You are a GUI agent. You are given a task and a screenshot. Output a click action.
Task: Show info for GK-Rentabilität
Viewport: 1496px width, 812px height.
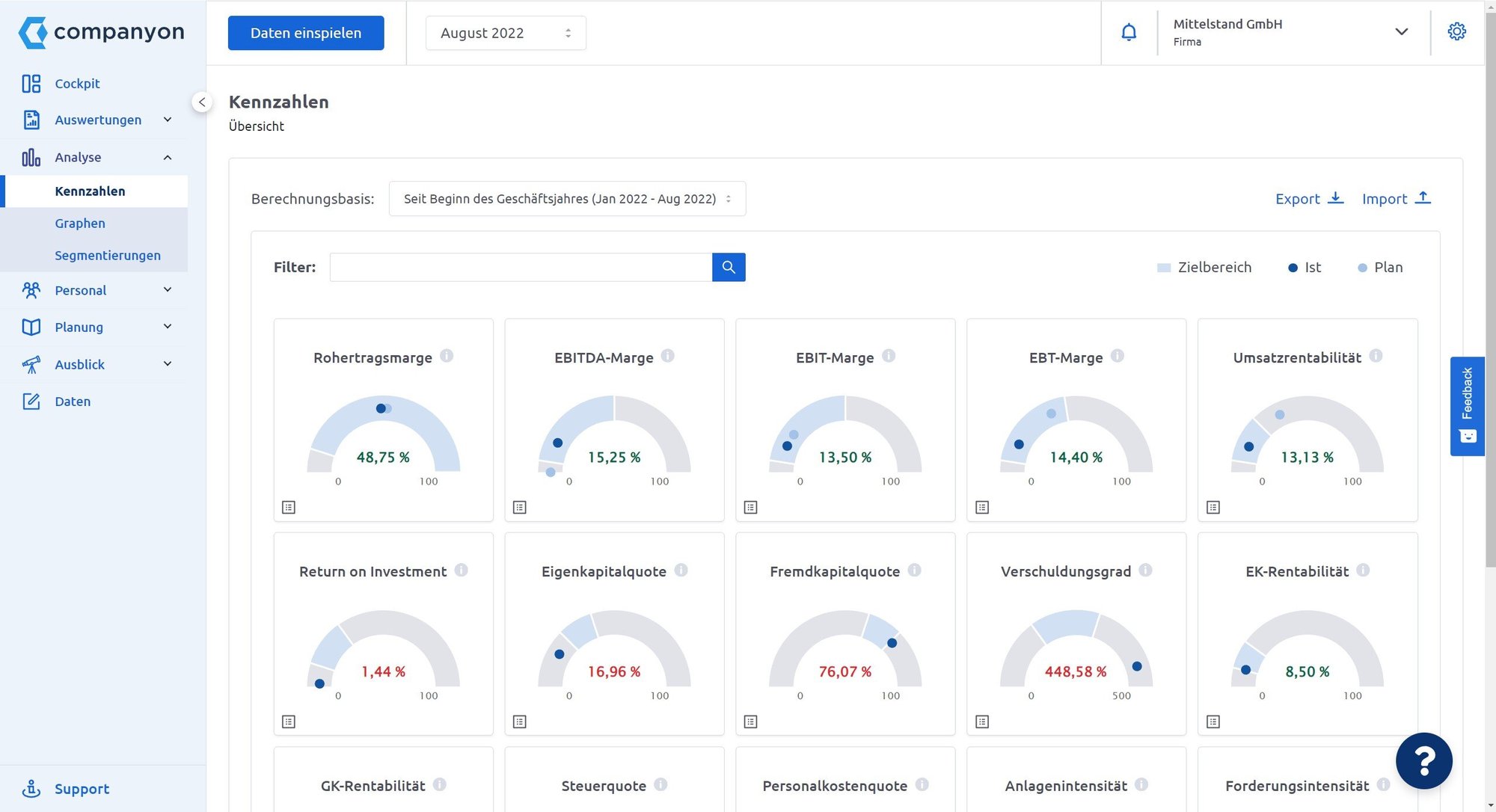[x=440, y=784]
